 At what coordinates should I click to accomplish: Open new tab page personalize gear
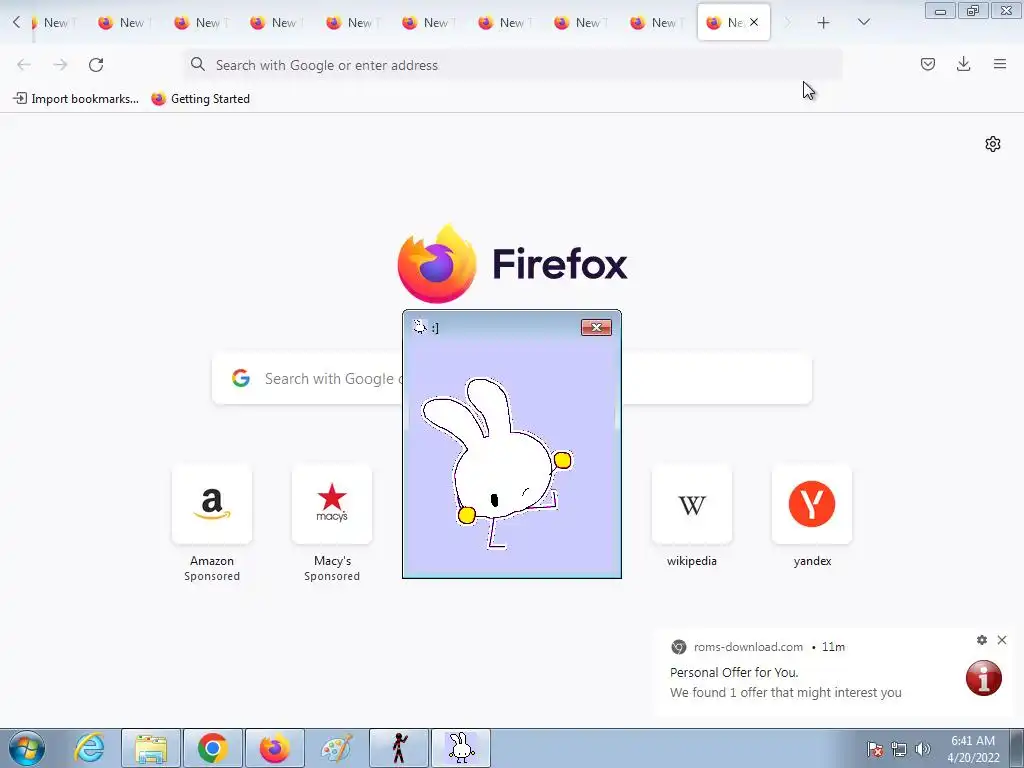click(x=993, y=144)
